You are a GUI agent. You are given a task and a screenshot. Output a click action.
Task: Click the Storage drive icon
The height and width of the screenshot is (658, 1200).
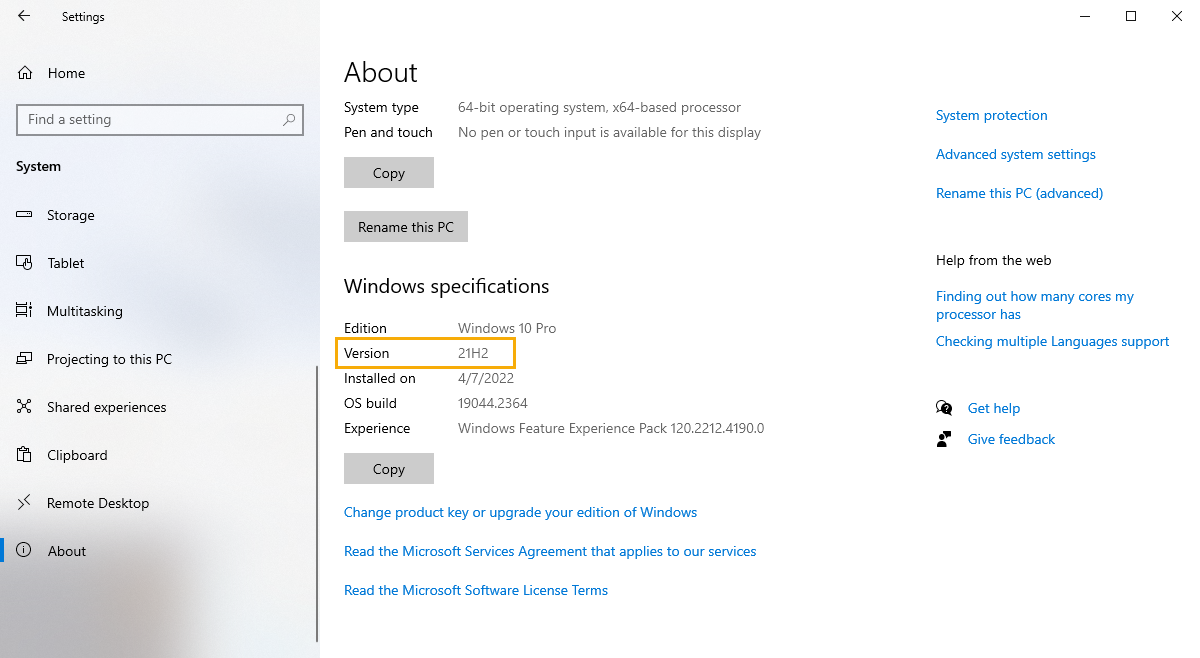tap(25, 215)
